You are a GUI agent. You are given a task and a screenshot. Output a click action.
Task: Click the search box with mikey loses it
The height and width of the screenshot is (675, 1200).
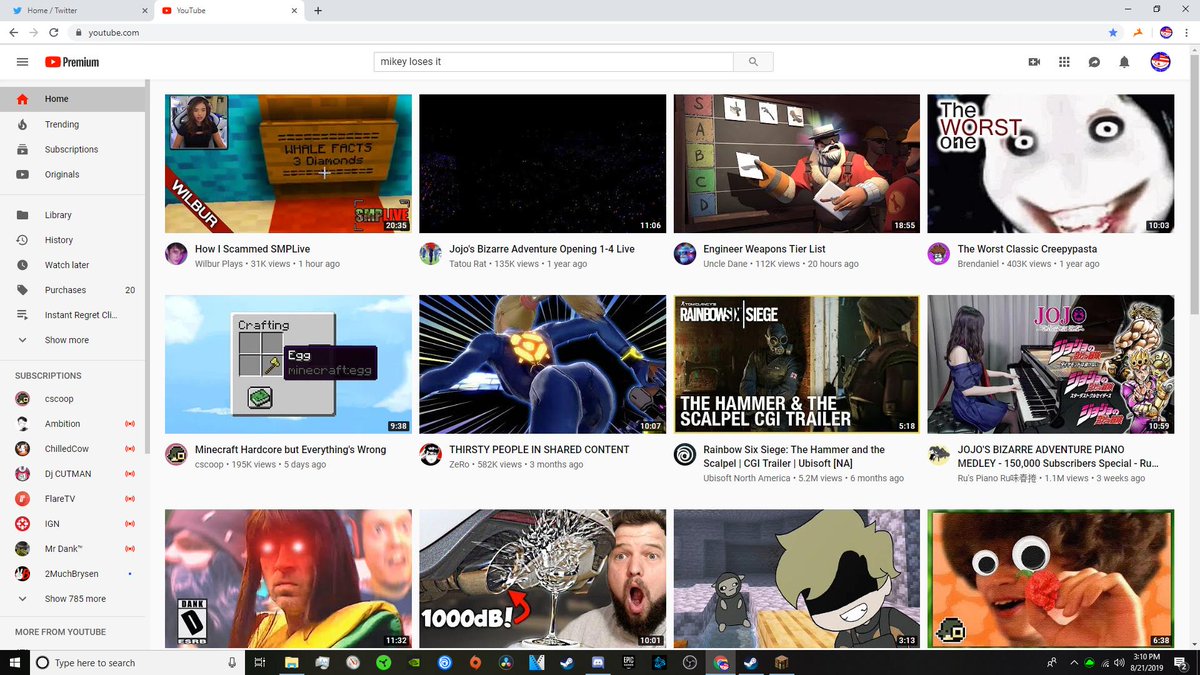click(553, 62)
